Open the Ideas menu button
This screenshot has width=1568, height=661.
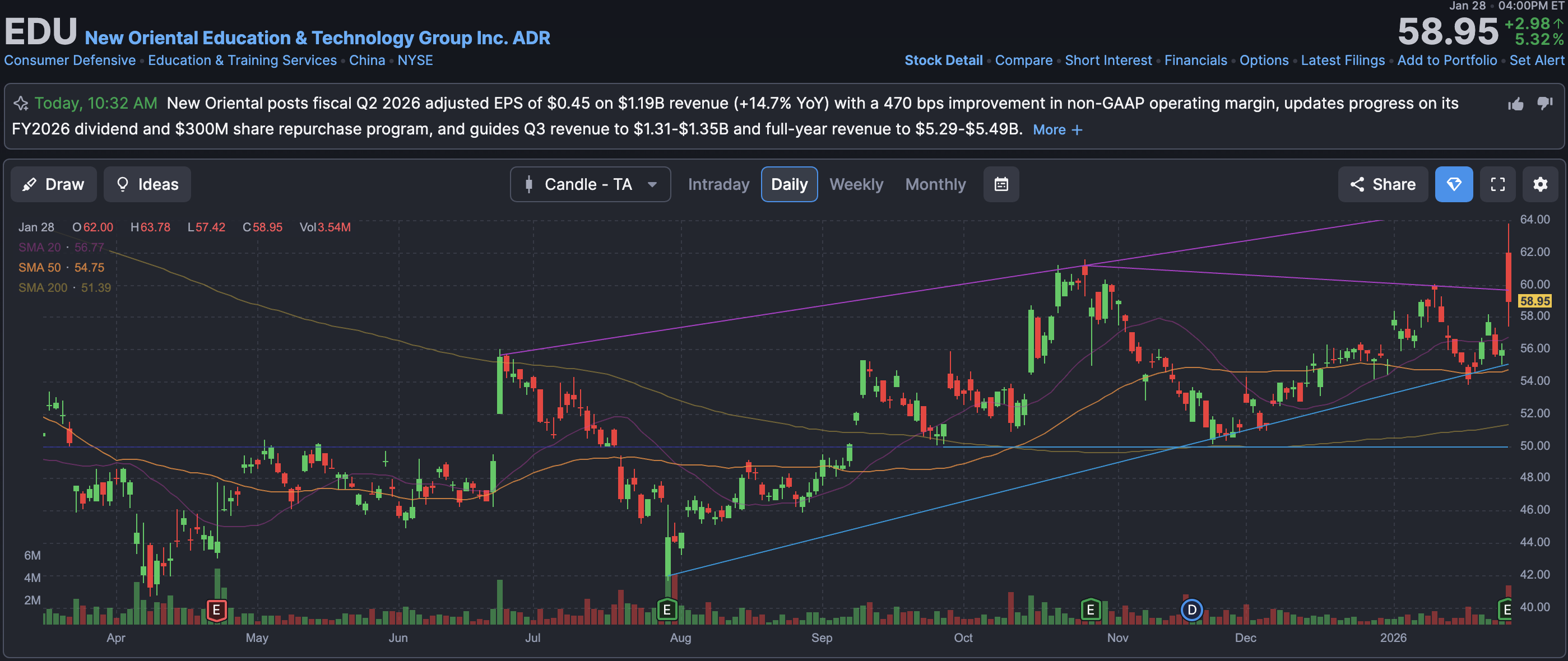point(147,184)
